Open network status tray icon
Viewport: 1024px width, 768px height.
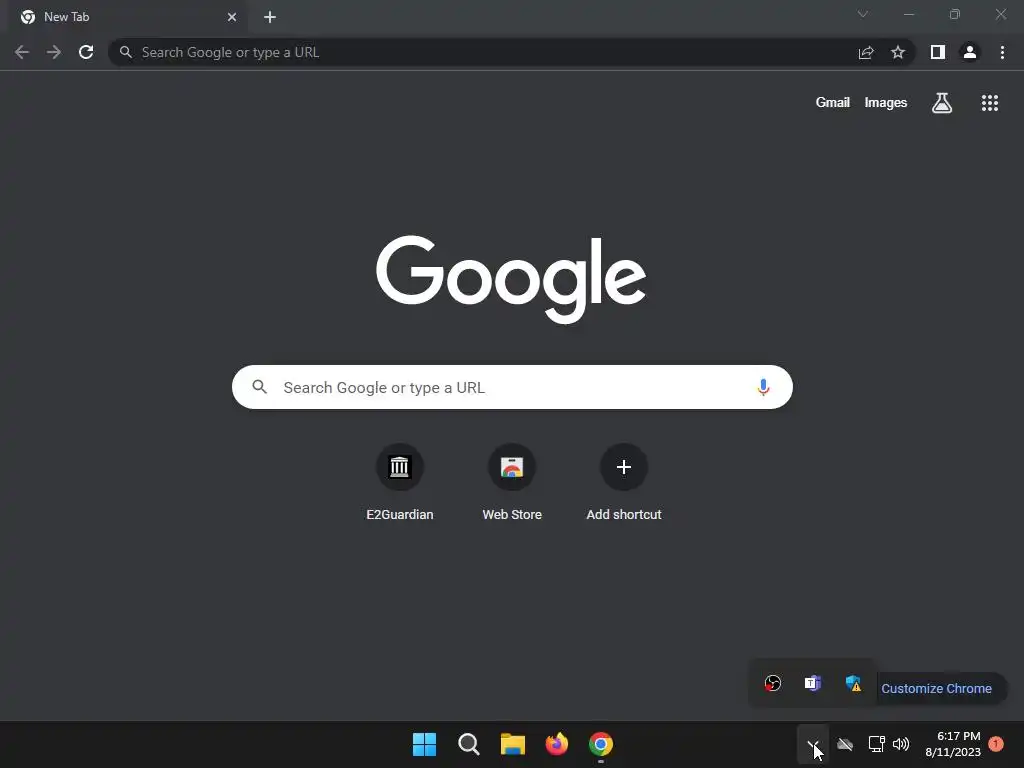point(876,744)
